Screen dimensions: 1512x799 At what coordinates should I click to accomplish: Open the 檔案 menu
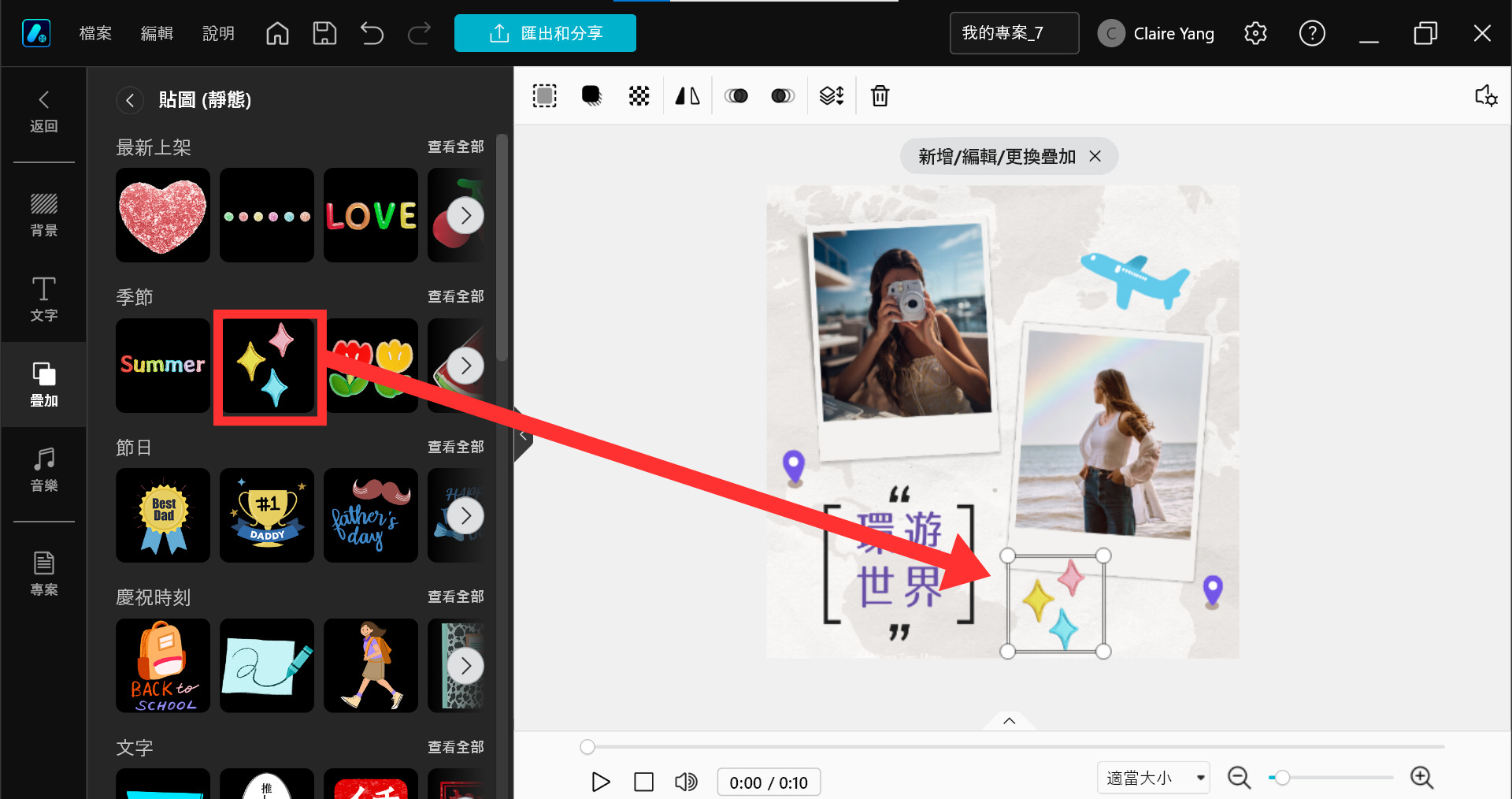pyautogui.click(x=95, y=33)
